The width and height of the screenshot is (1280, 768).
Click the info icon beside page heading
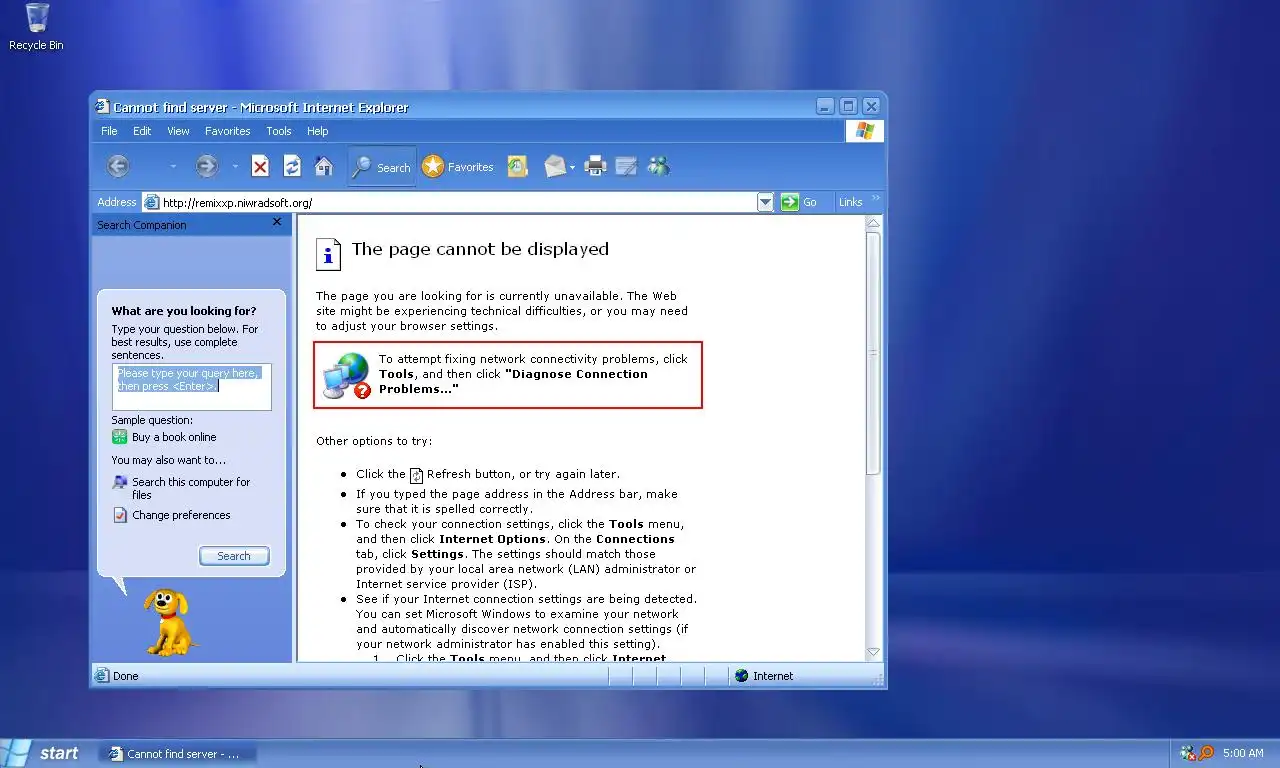coord(328,254)
